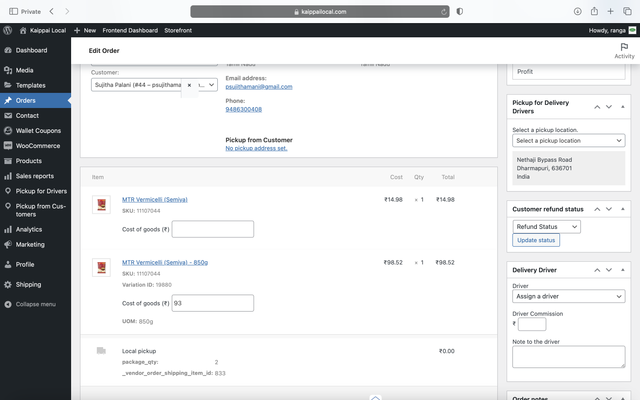Open the Activity flag panel

[624, 51]
